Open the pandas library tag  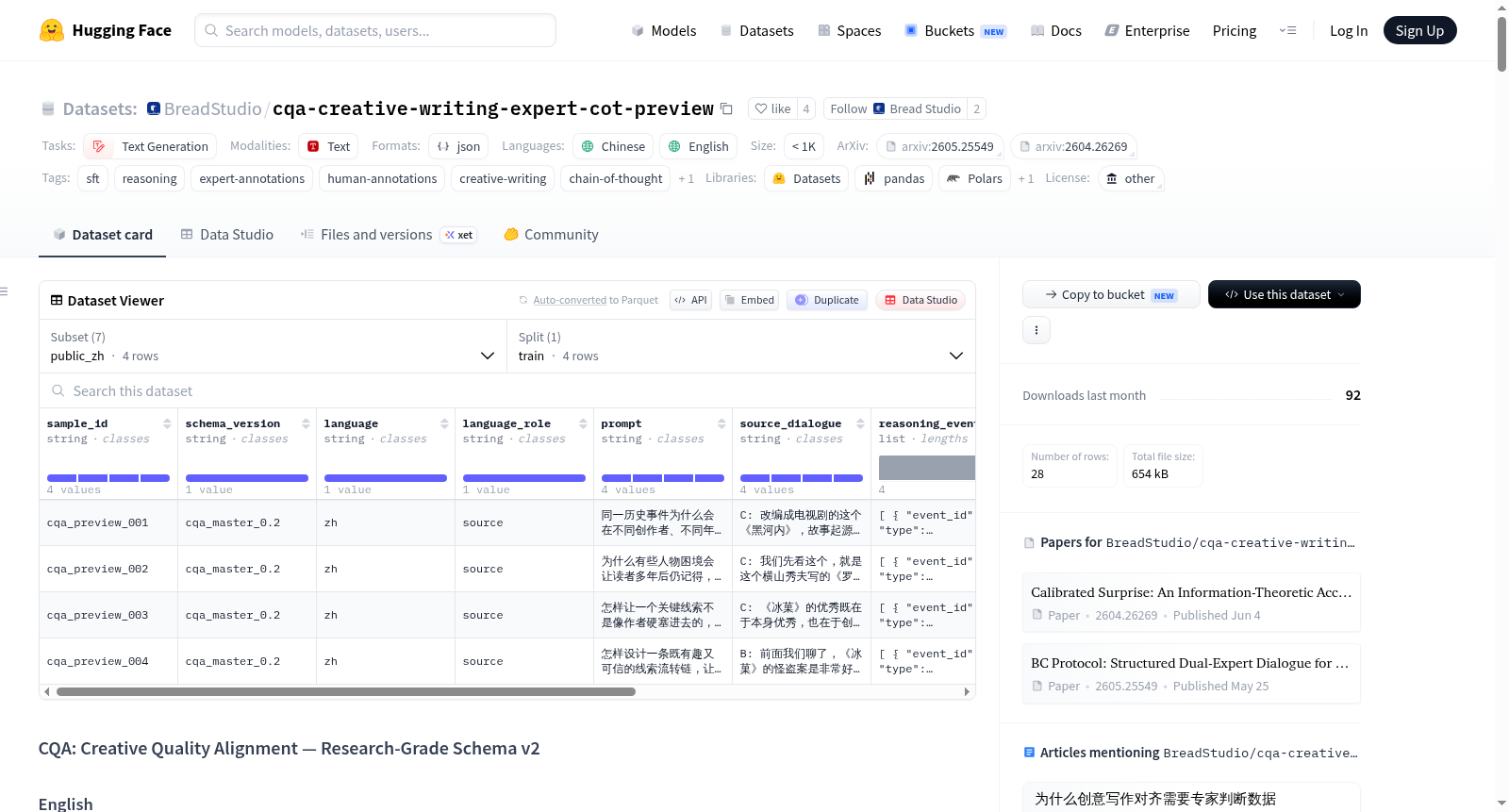point(894,178)
